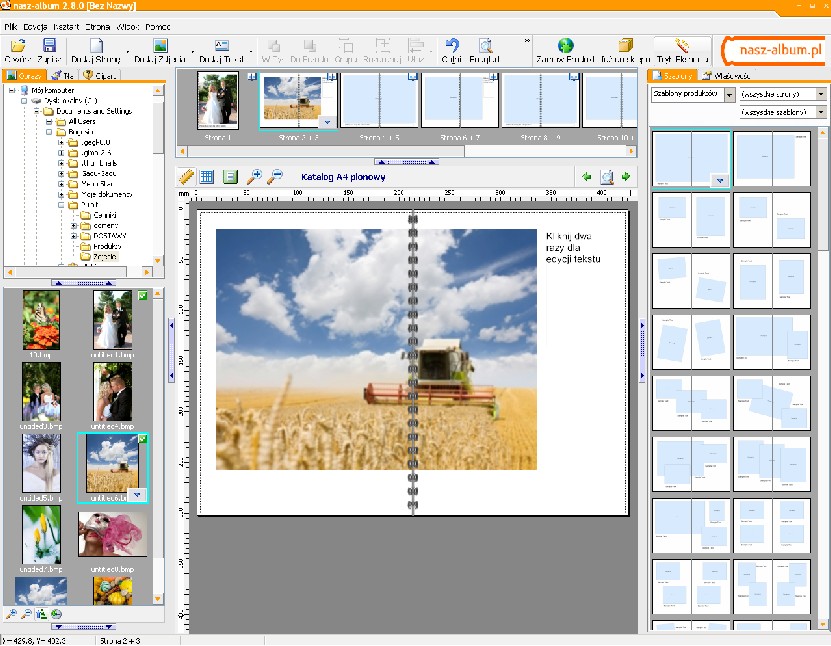The image size is (831, 646).
Task: Select the Produkty folder in the tree
Action: [107, 246]
